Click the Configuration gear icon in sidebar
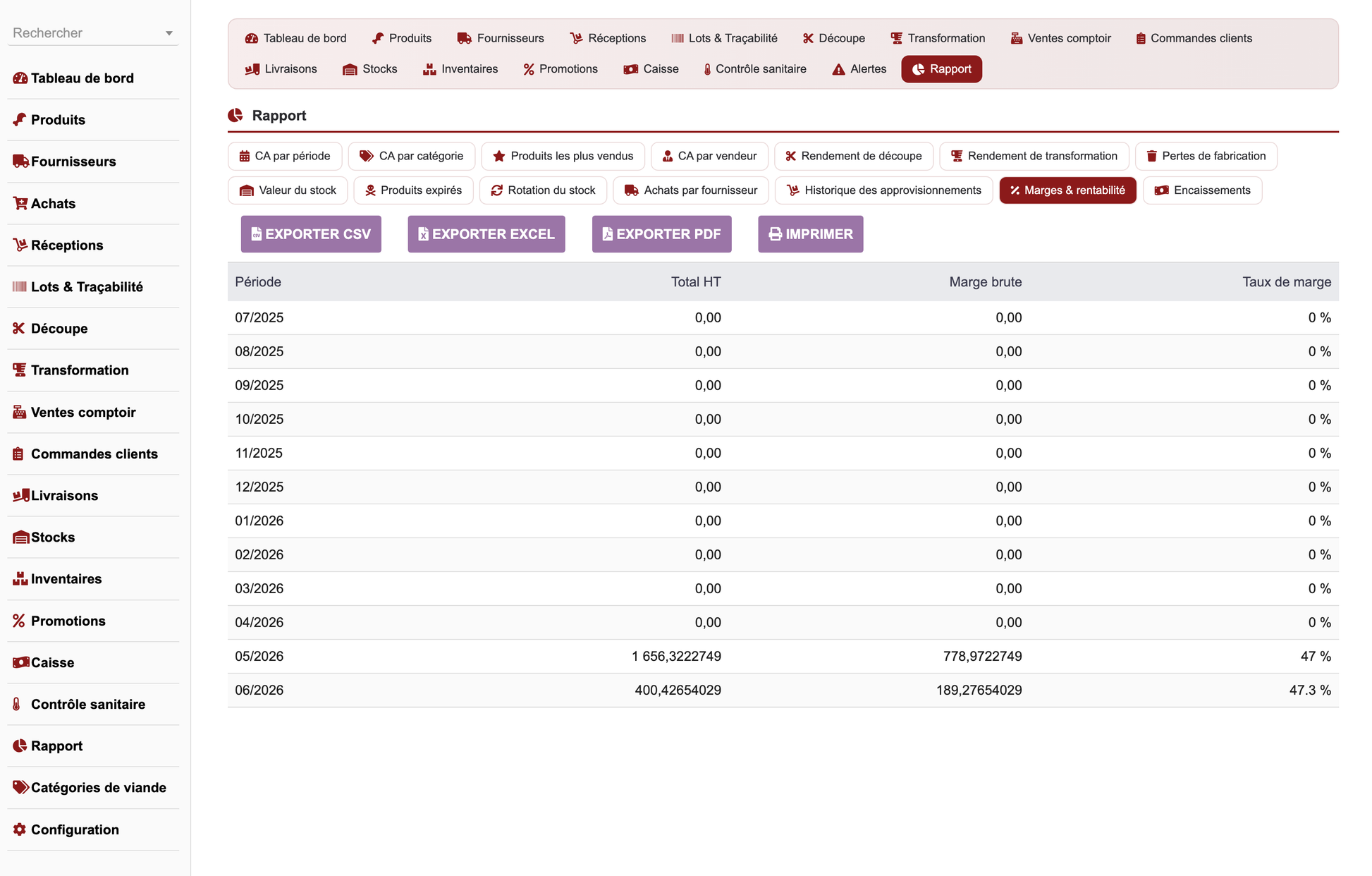 coord(19,829)
